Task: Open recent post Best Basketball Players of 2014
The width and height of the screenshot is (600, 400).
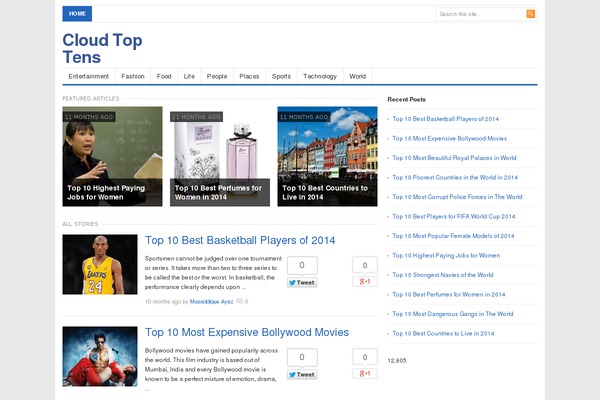Action: point(445,119)
